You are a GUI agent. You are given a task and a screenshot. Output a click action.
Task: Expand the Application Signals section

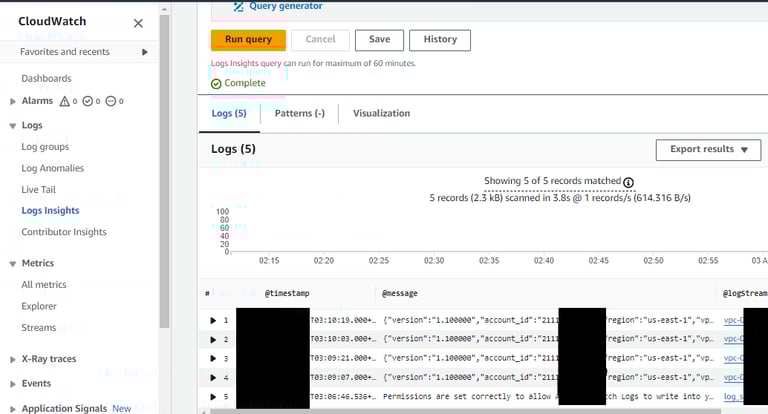point(13,409)
